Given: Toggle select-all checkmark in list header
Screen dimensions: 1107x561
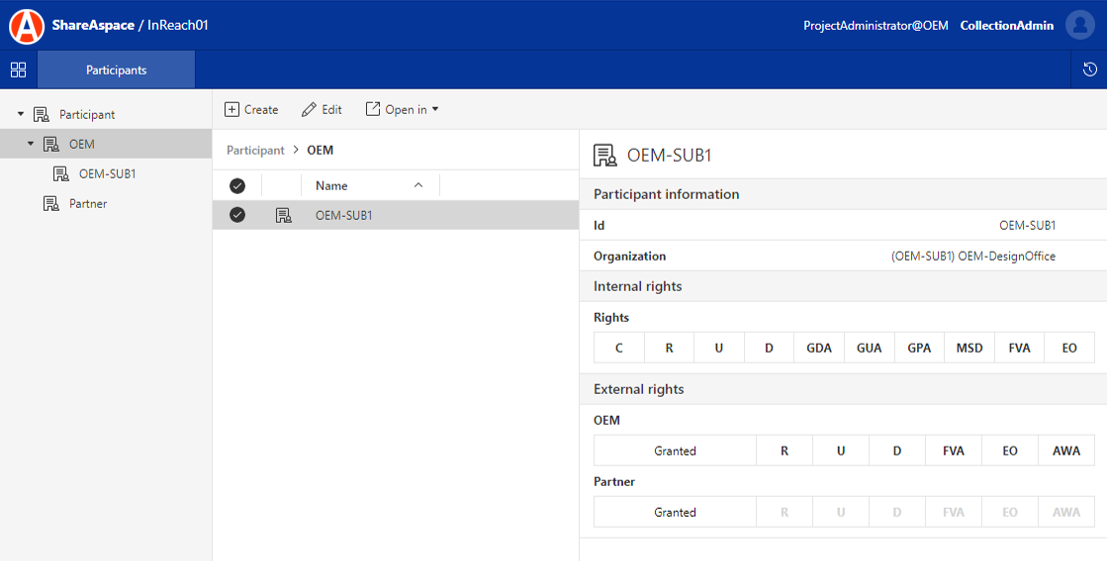Looking at the screenshot, I should coord(237,186).
